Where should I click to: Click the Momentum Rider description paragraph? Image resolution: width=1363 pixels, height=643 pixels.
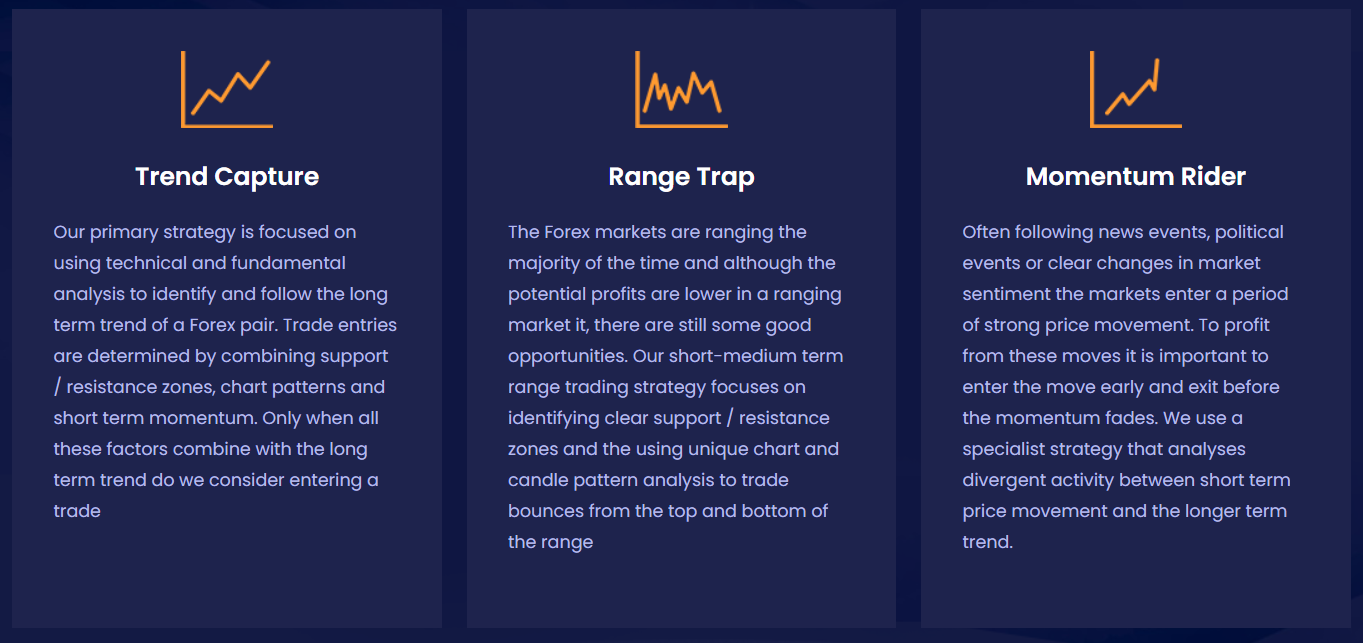1127,387
